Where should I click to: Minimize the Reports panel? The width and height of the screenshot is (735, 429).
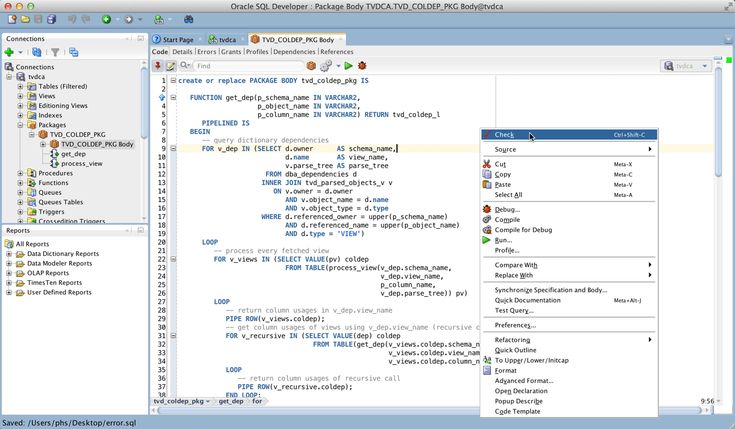pyautogui.click(x=140, y=230)
